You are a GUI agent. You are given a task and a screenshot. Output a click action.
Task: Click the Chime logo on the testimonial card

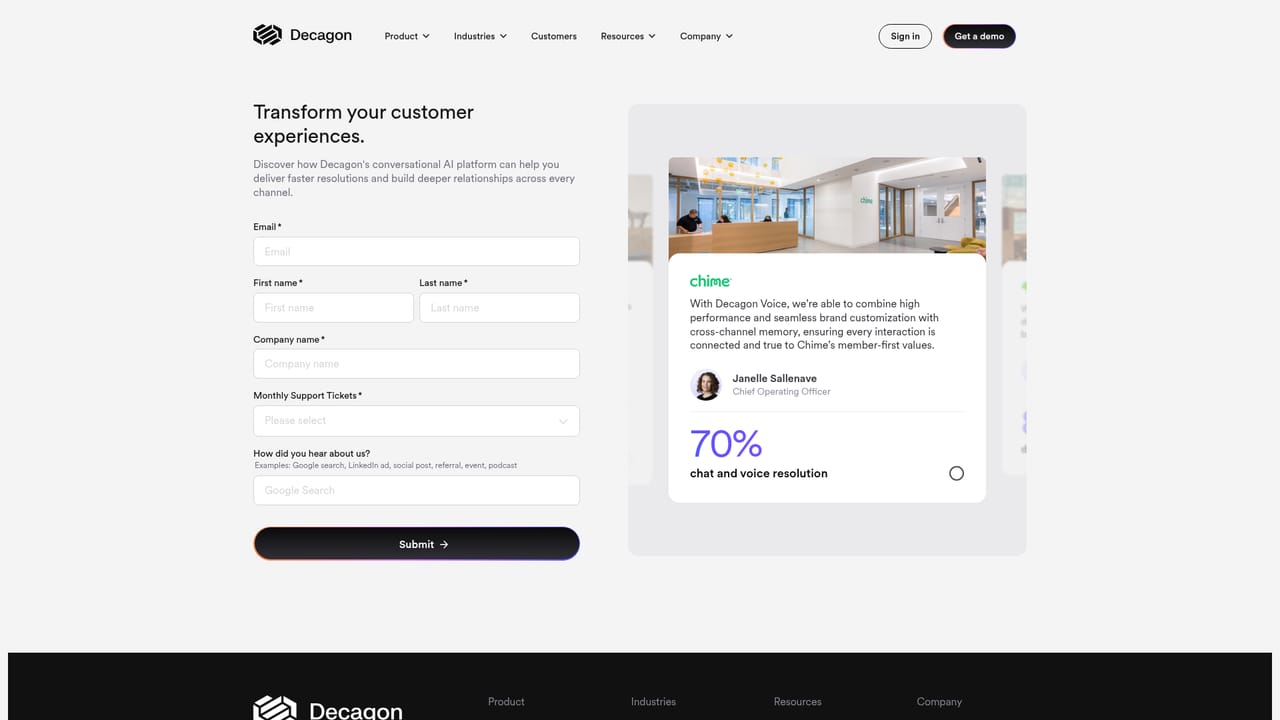pyautogui.click(x=710, y=281)
